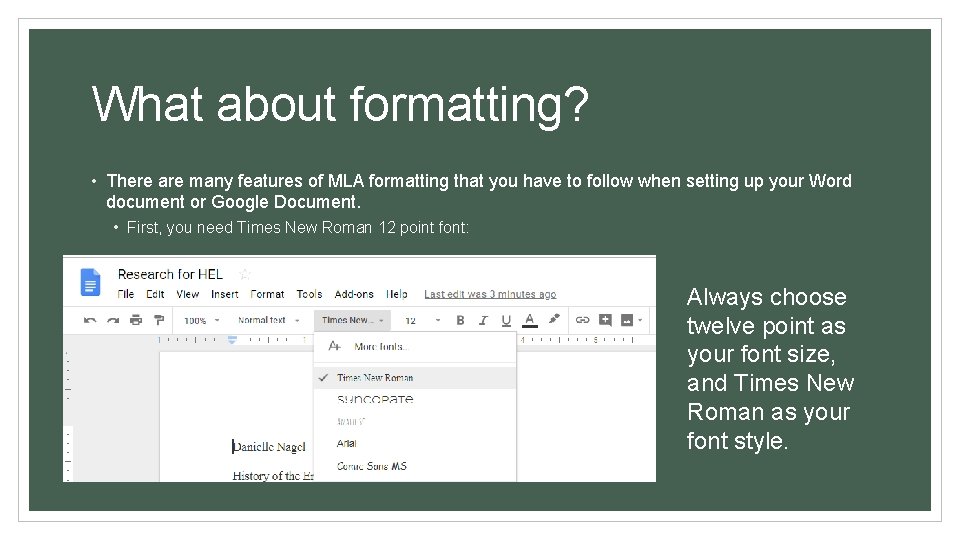Screen dimensions: 960x540
Task: Toggle Bold formatting
Action: [x=460, y=320]
